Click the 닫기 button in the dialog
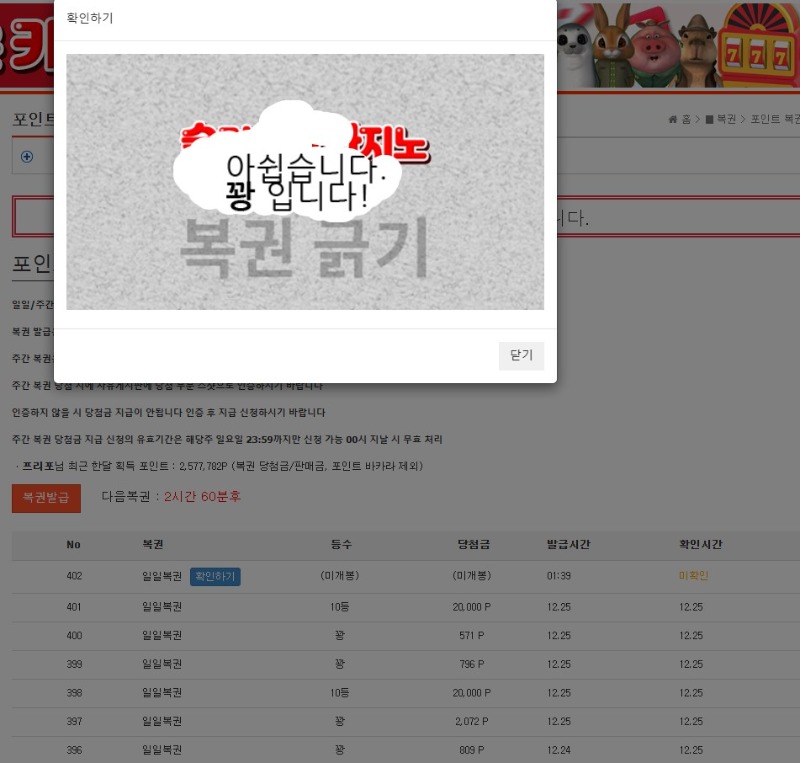Screen dimensions: 800x763 click(521, 355)
